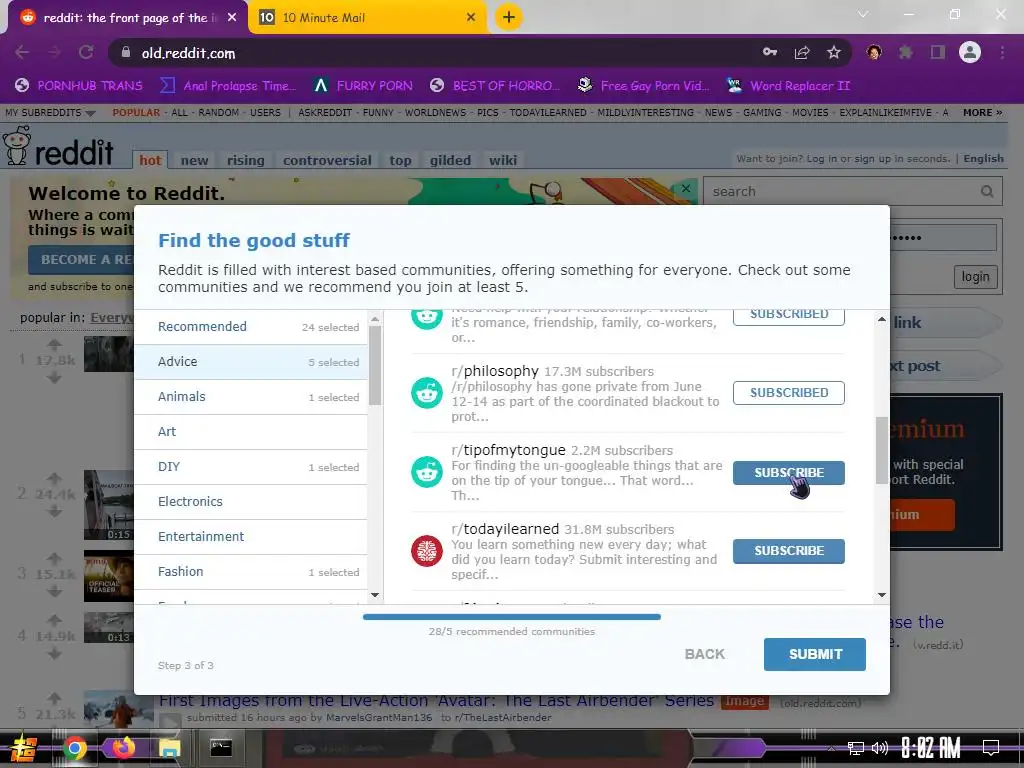This screenshot has height=768, width=1024.
Task: Select the Recommended category
Action: click(251, 327)
